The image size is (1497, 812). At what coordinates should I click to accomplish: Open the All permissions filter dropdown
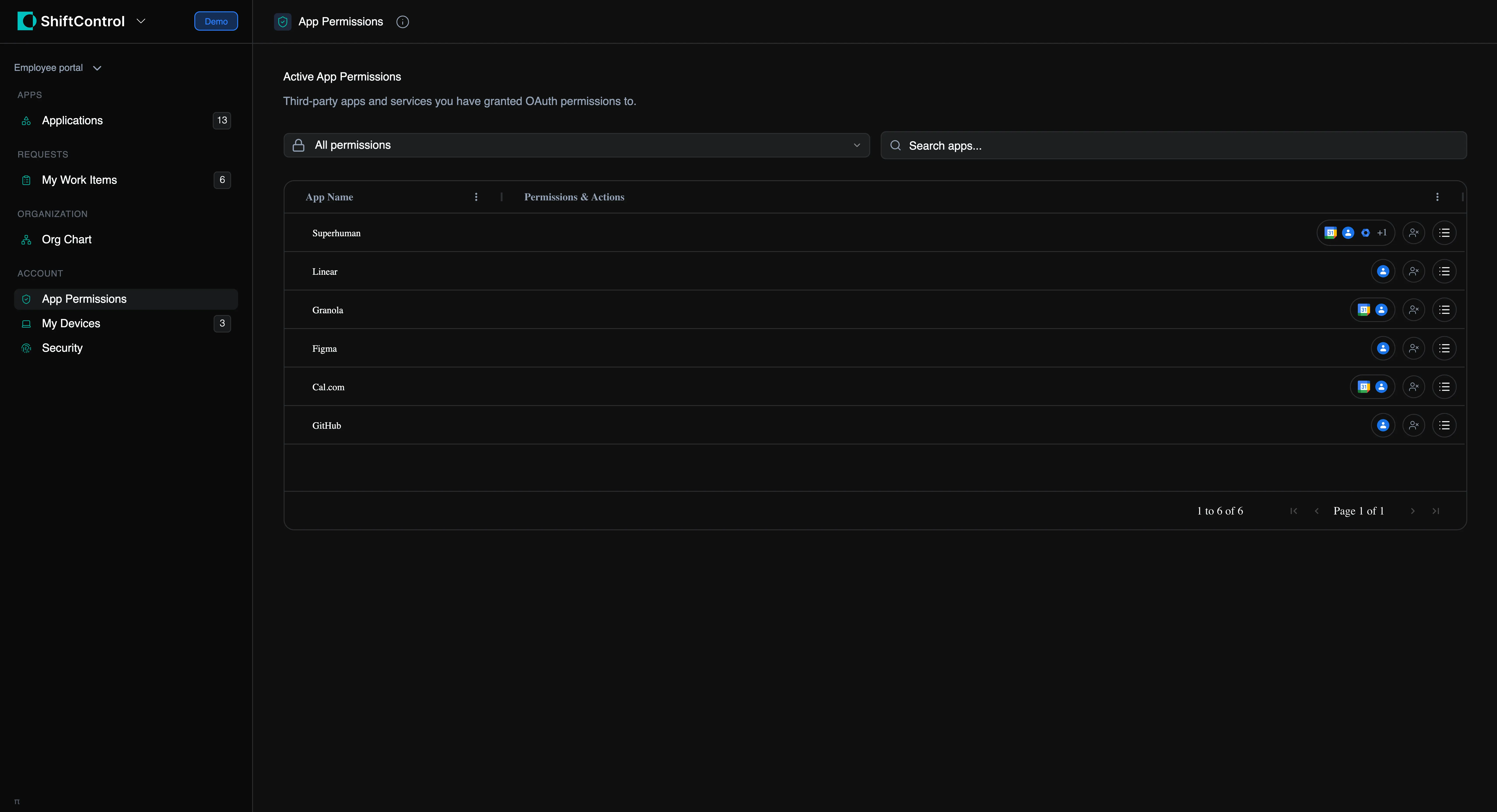576,145
